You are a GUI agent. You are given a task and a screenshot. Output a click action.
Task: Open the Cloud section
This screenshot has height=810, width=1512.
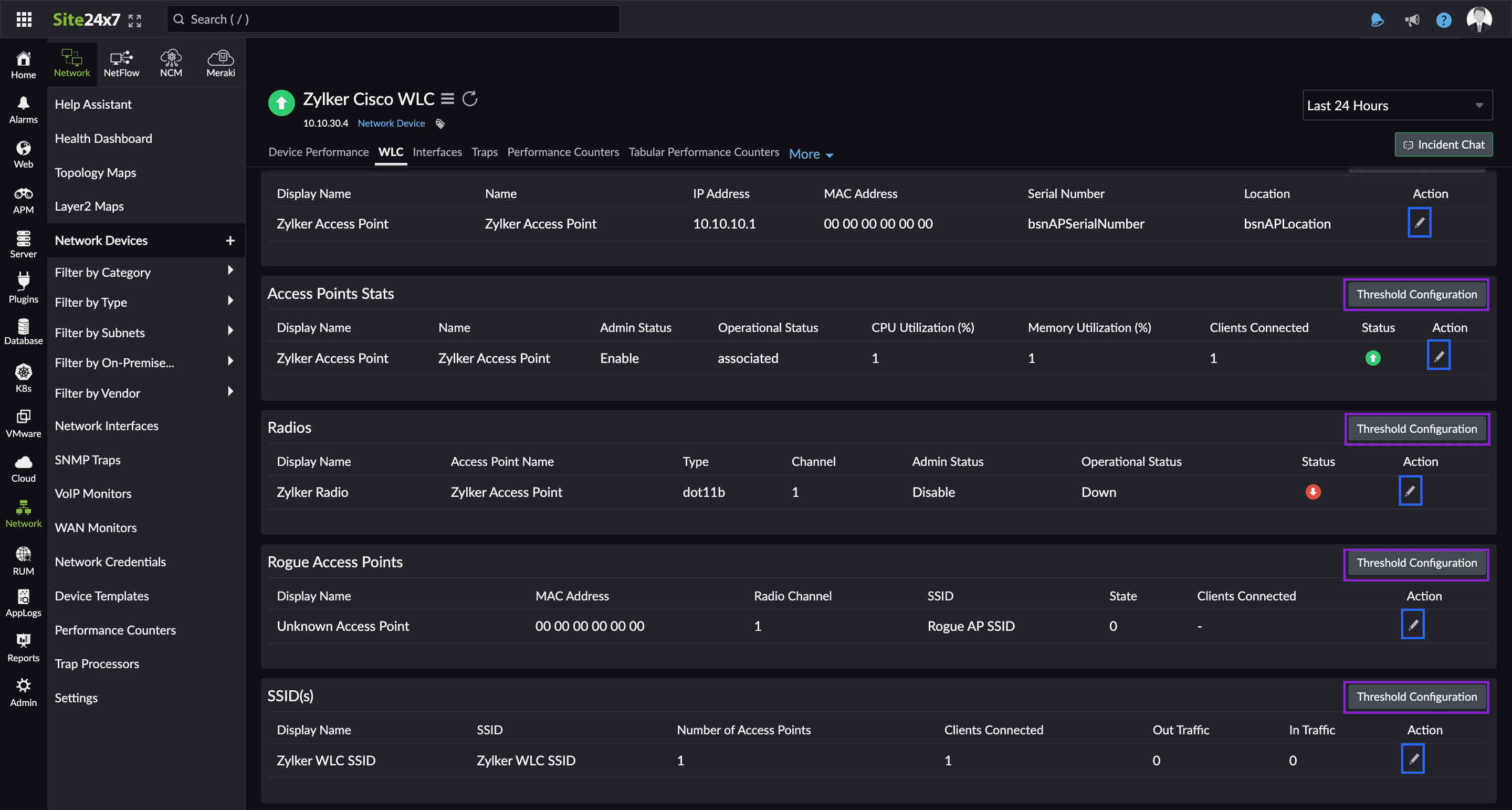(x=24, y=469)
